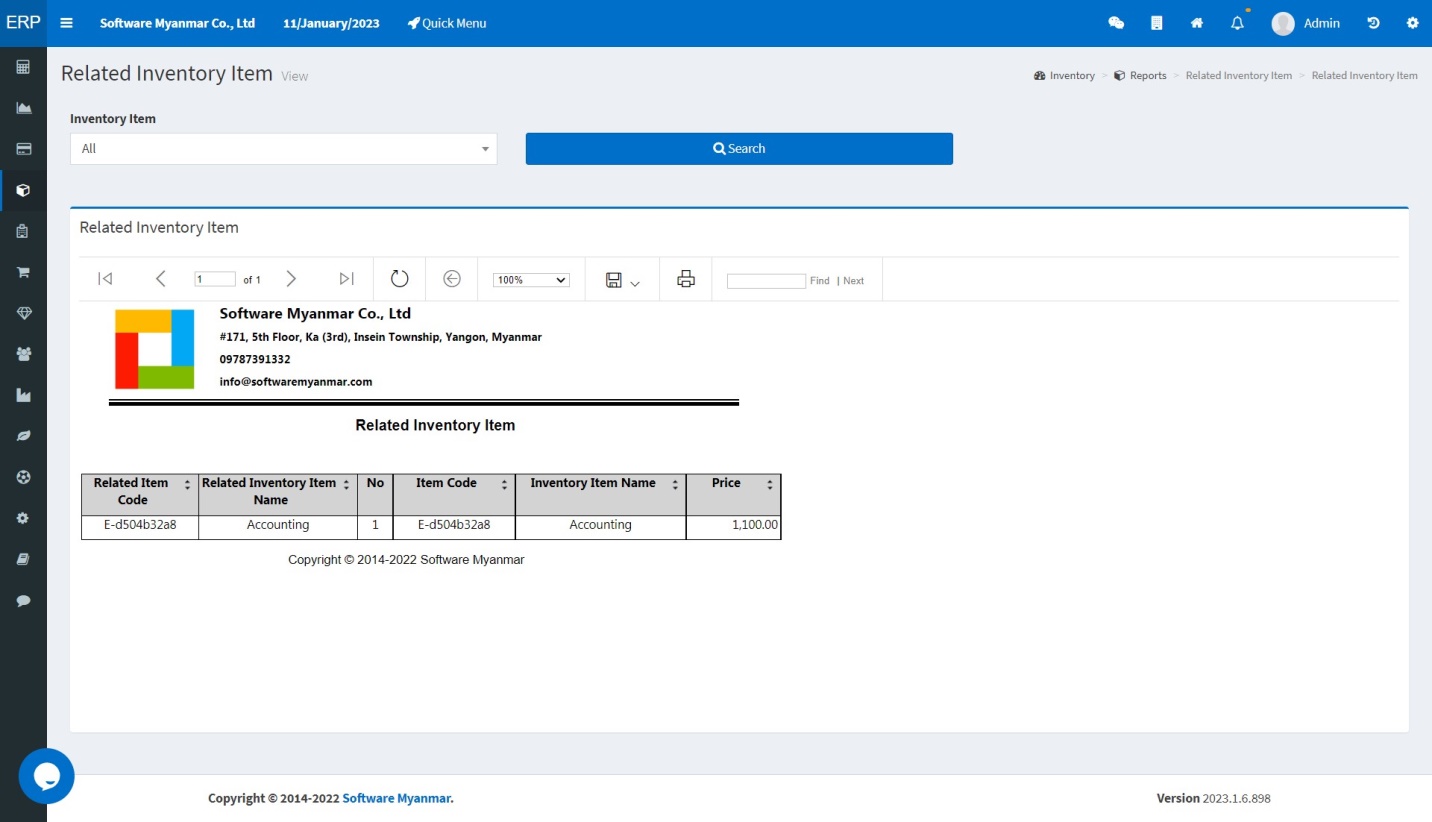Viewport: 1432px width, 822px height.
Task: Click the blue Search button
Action: 739,149
